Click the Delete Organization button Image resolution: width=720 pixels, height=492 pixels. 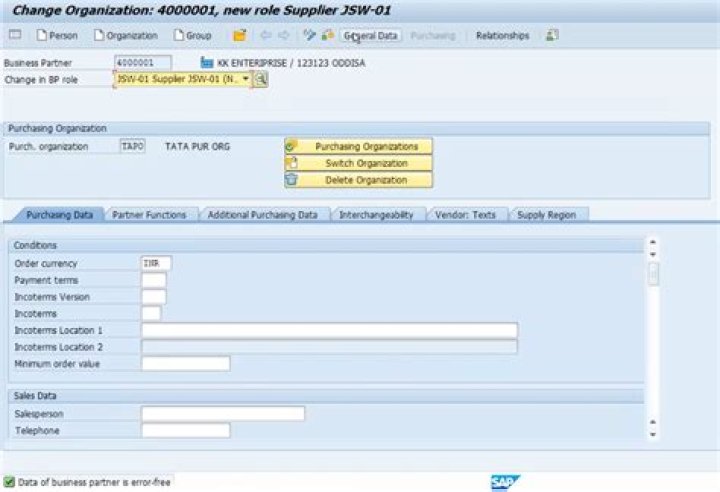pos(358,180)
